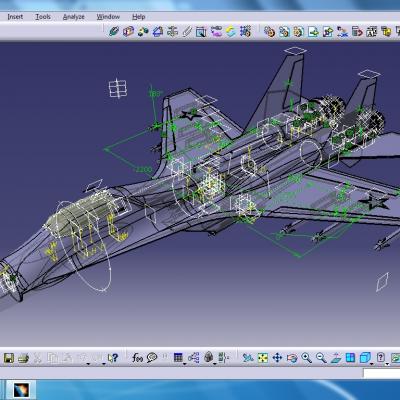Open the Analyze menu
This screenshot has width=400, height=400.
pyautogui.click(x=73, y=17)
